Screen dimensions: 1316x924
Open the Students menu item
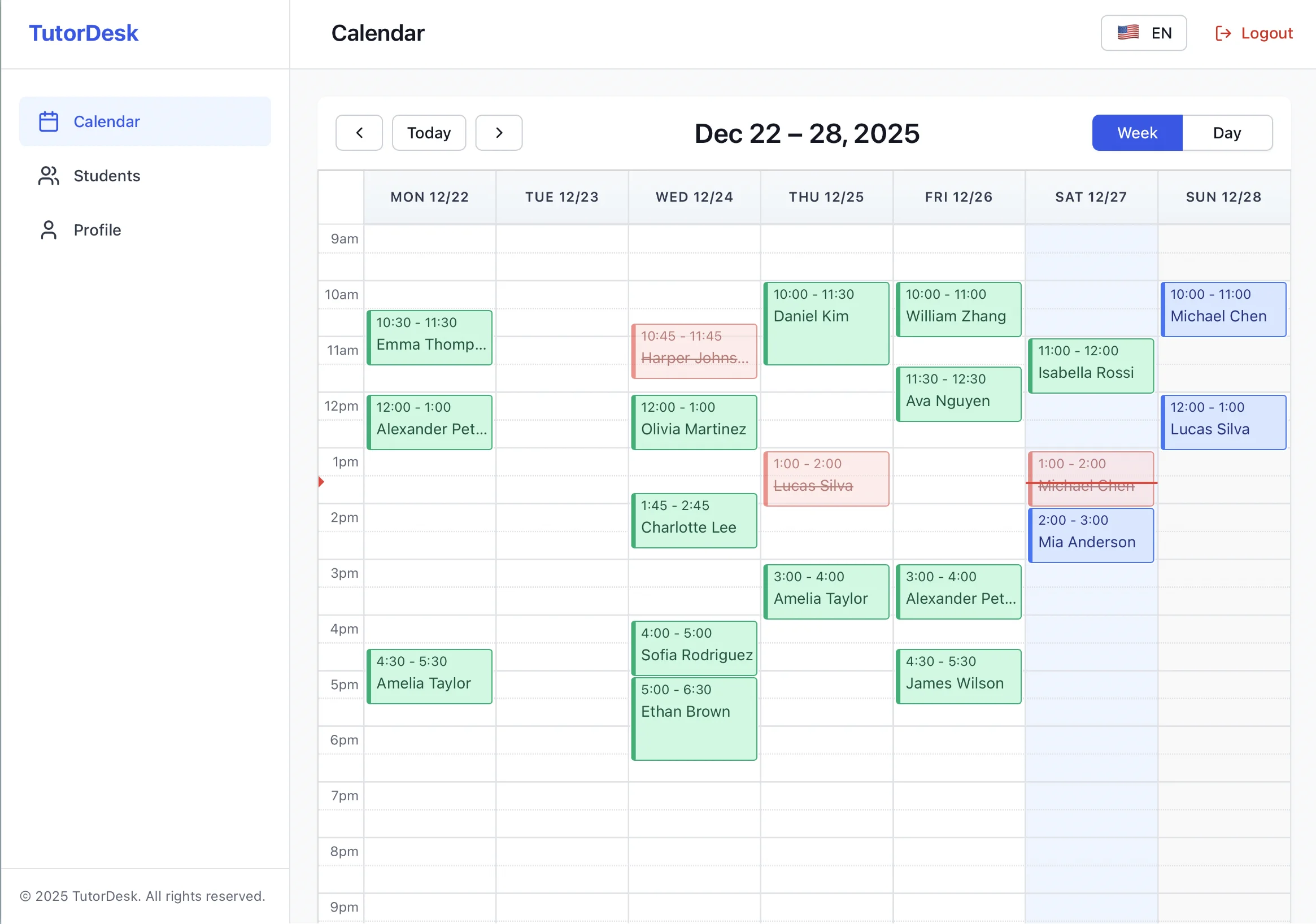click(x=107, y=176)
